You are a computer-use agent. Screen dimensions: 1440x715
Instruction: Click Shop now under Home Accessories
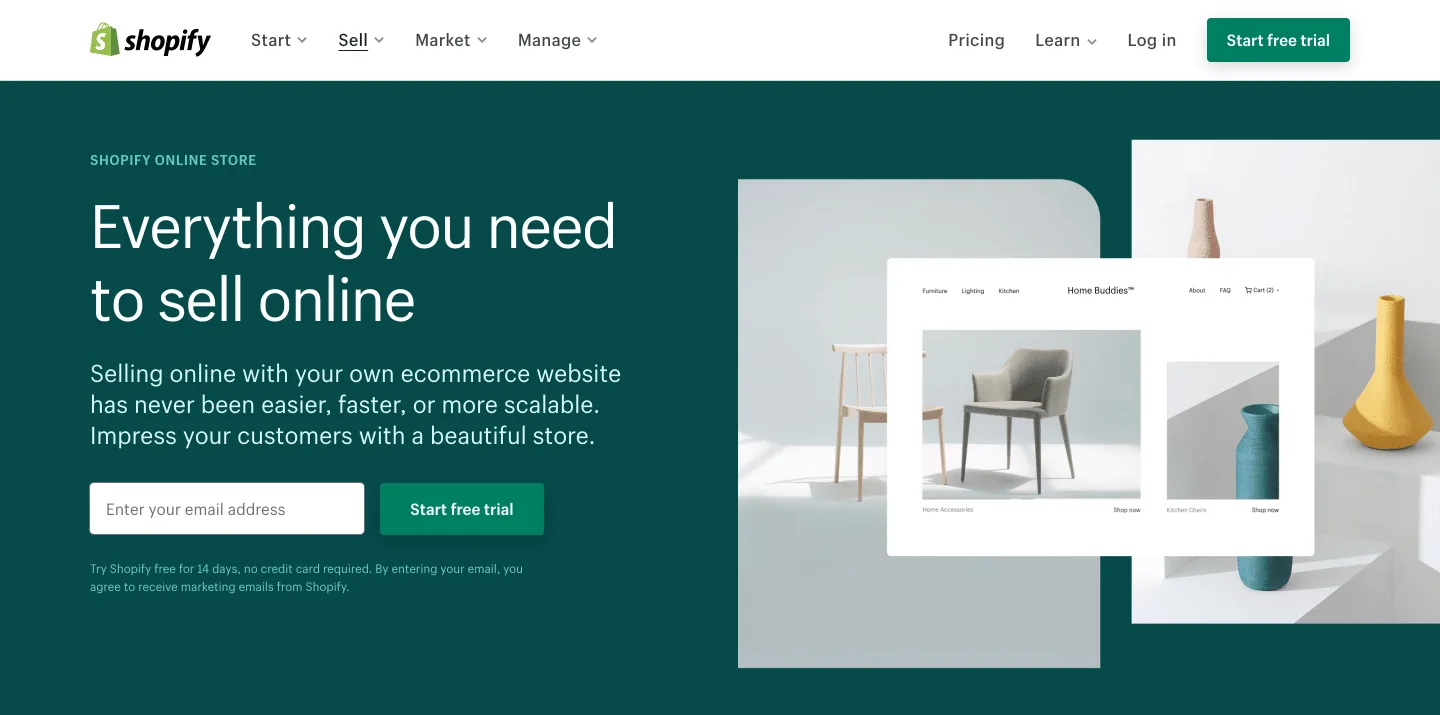pos(1127,510)
